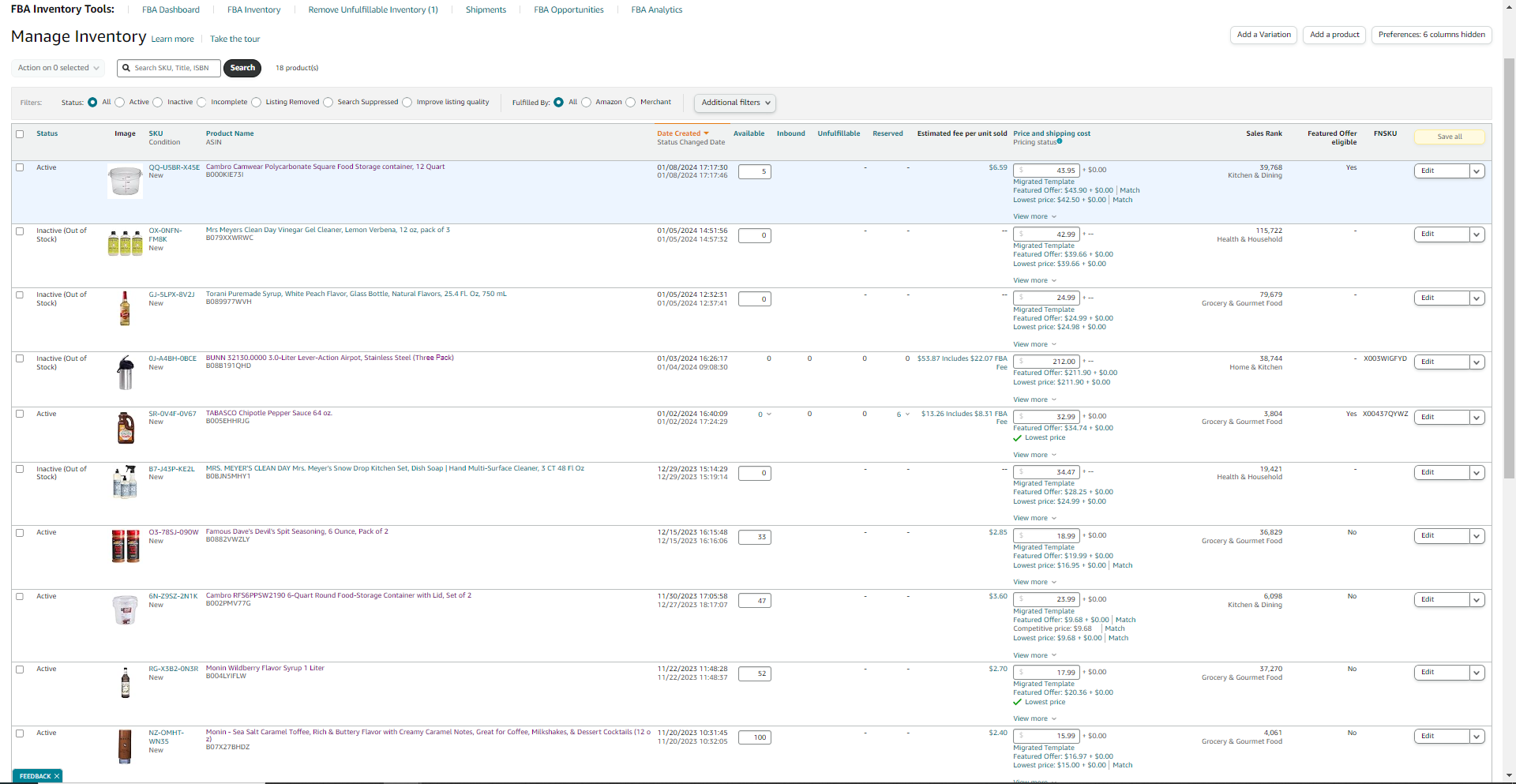Select the Active status filter radio button
The width and height of the screenshot is (1516, 784).
click(120, 102)
